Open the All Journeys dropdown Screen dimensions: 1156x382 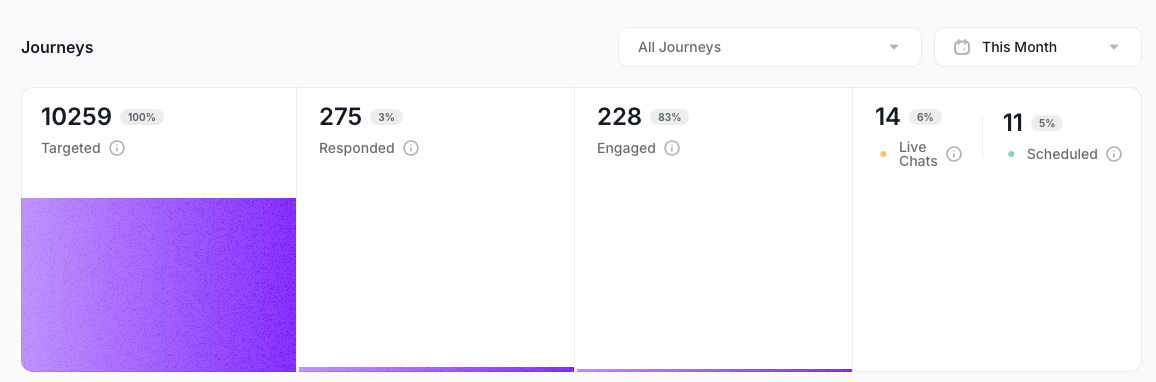click(770, 47)
